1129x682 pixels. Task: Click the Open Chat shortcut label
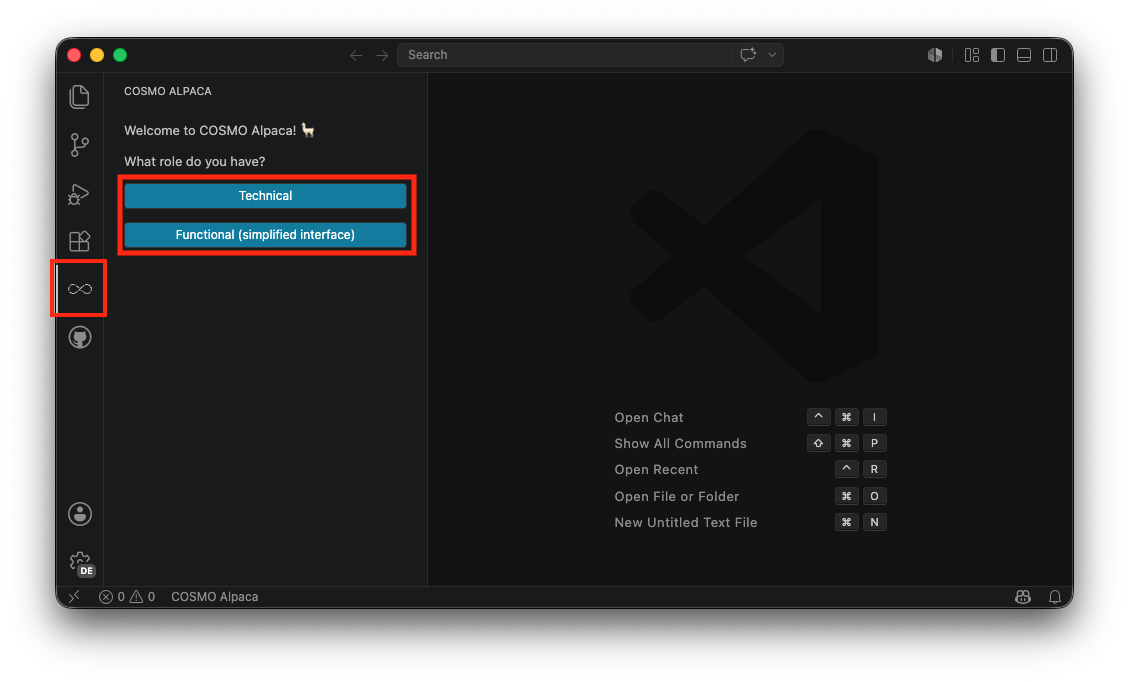(x=649, y=418)
